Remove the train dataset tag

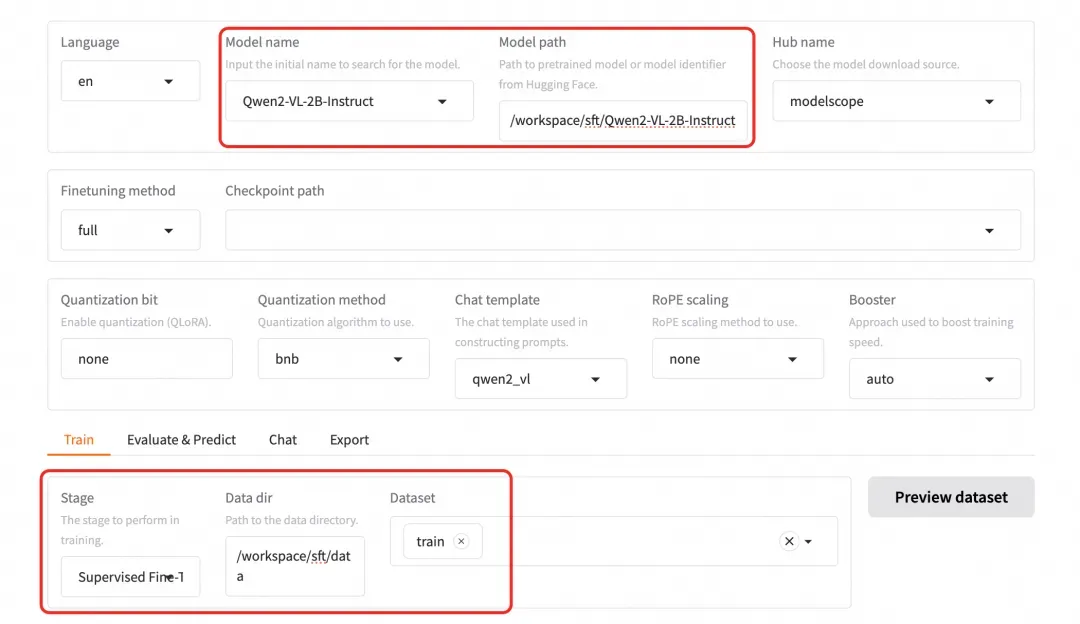[461, 541]
